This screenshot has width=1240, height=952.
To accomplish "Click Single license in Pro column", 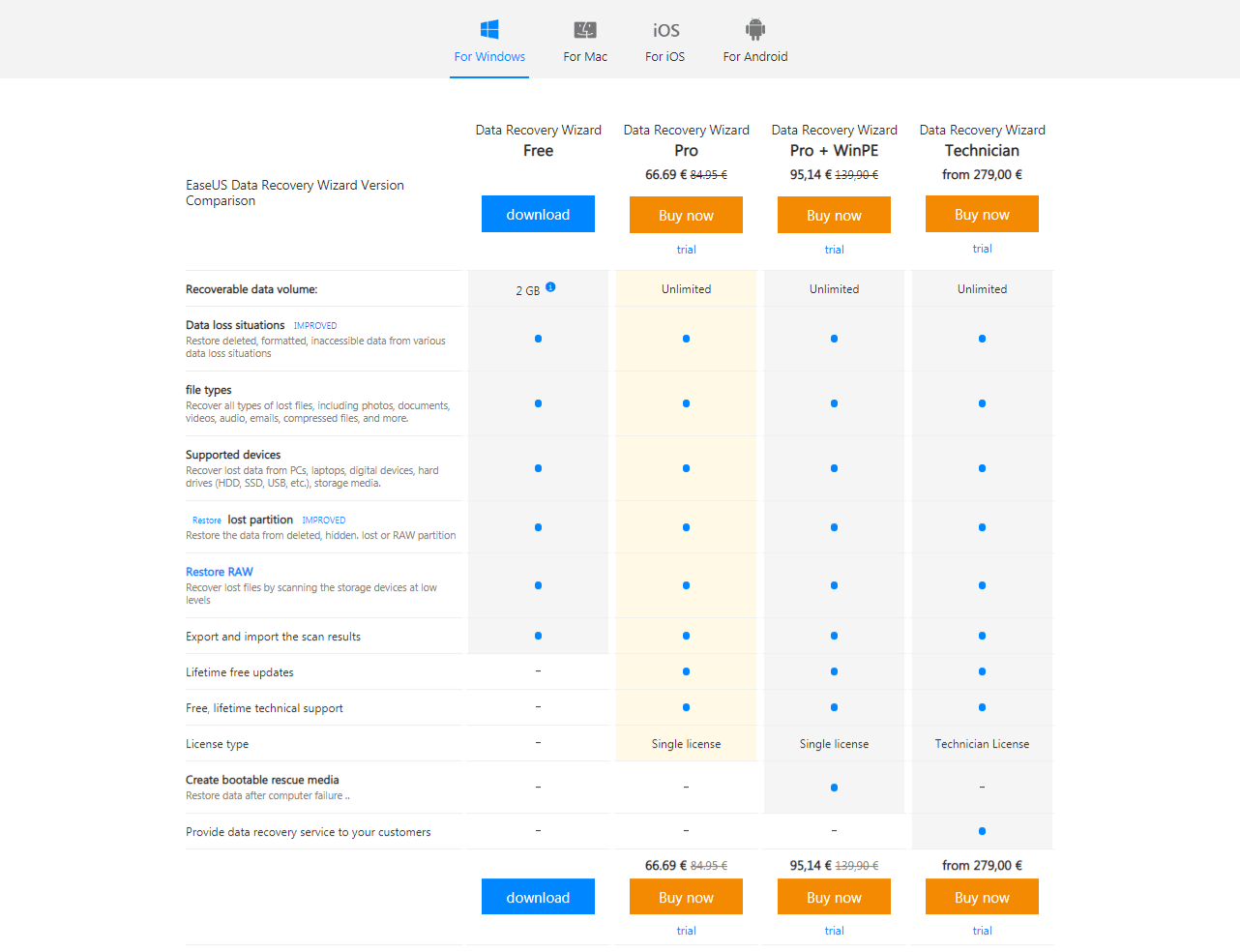I will pyautogui.click(x=686, y=744).
